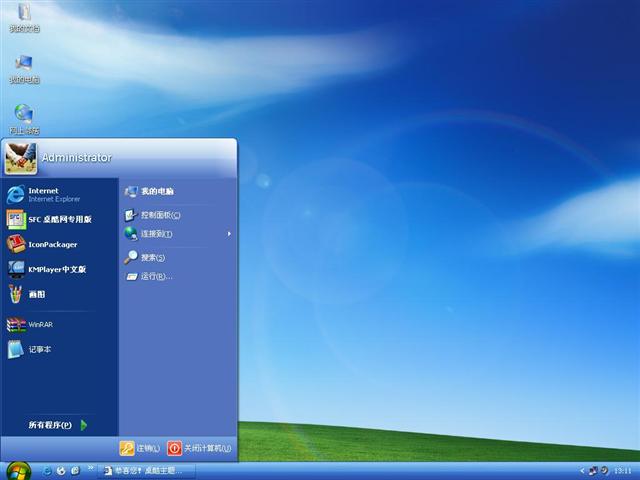
Task: Click 注销(L) log off button
Action: pyautogui.click(x=140, y=448)
